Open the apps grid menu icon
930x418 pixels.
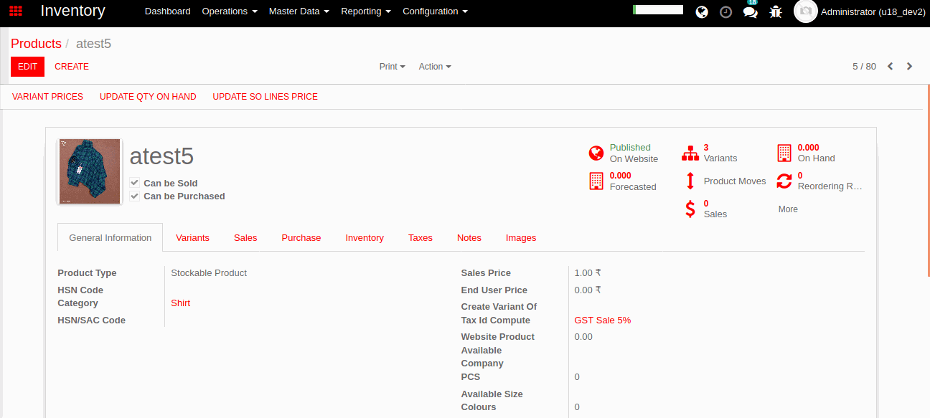[16, 12]
